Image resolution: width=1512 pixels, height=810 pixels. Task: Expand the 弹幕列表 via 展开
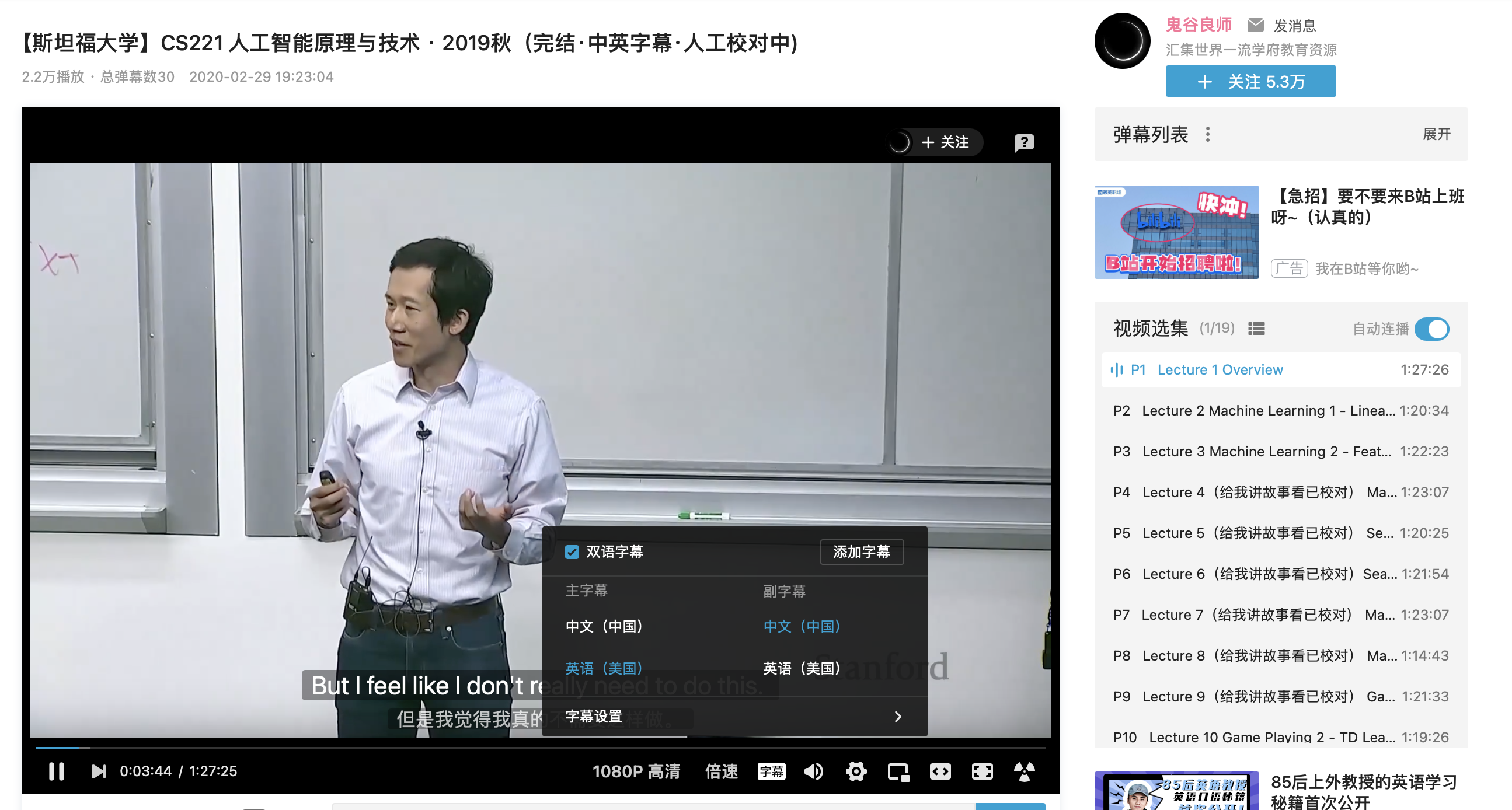1437,134
